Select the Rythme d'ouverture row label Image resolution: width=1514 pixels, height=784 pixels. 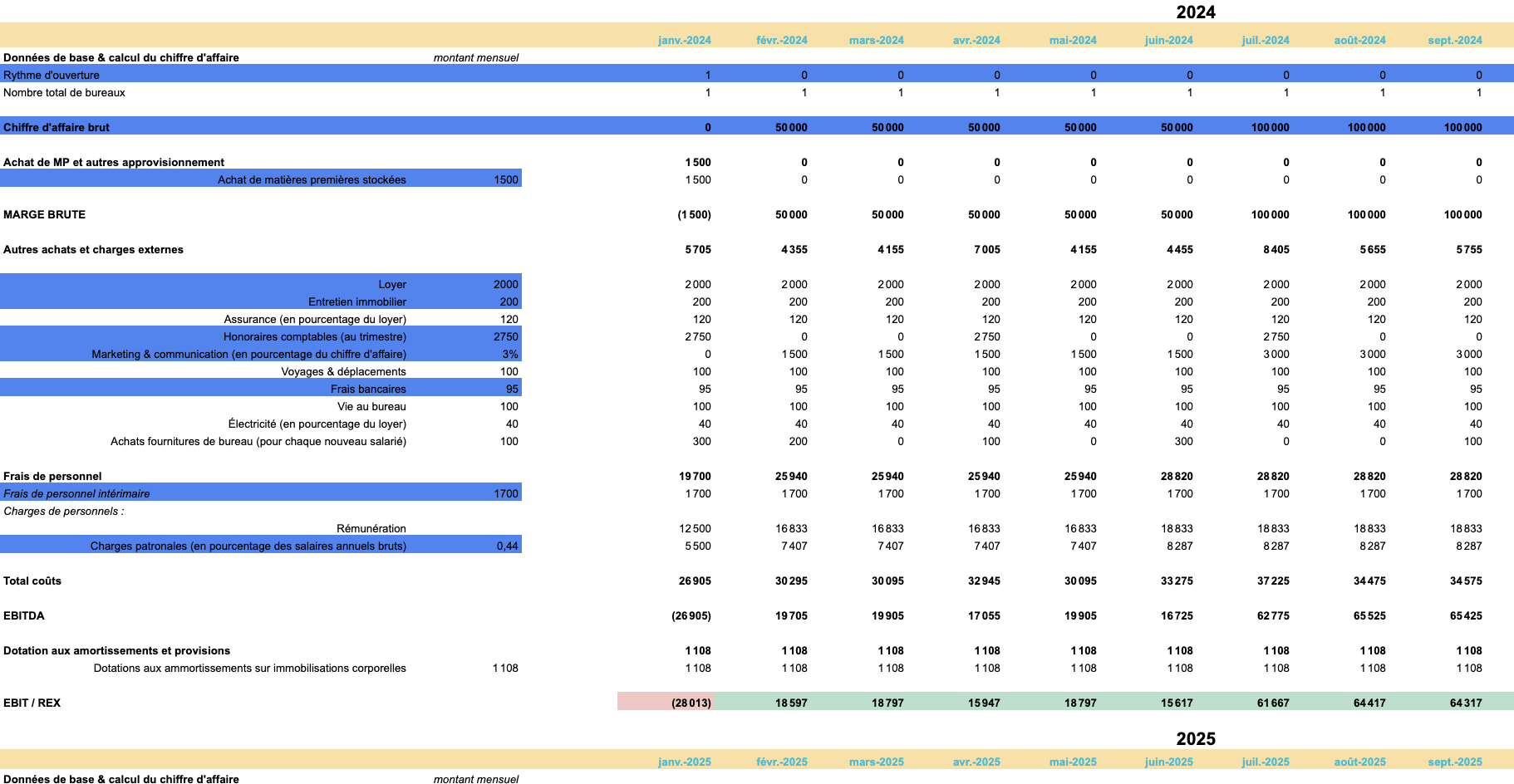pyautogui.click(x=52, y=75)
